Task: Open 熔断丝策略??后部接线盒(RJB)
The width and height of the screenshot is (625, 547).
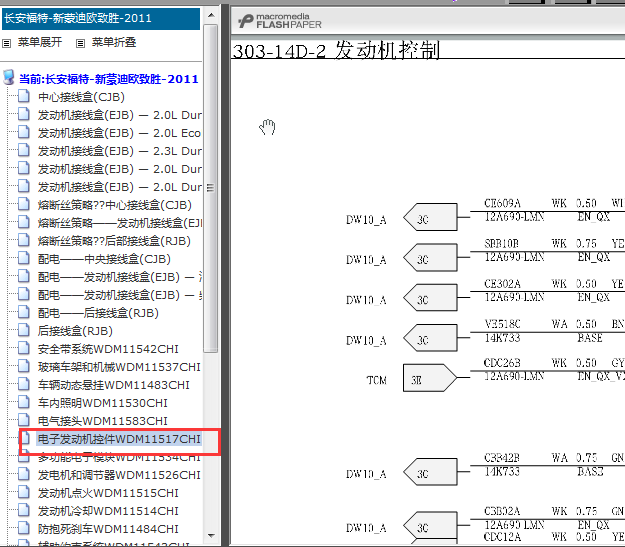Action: pos(114,241)
